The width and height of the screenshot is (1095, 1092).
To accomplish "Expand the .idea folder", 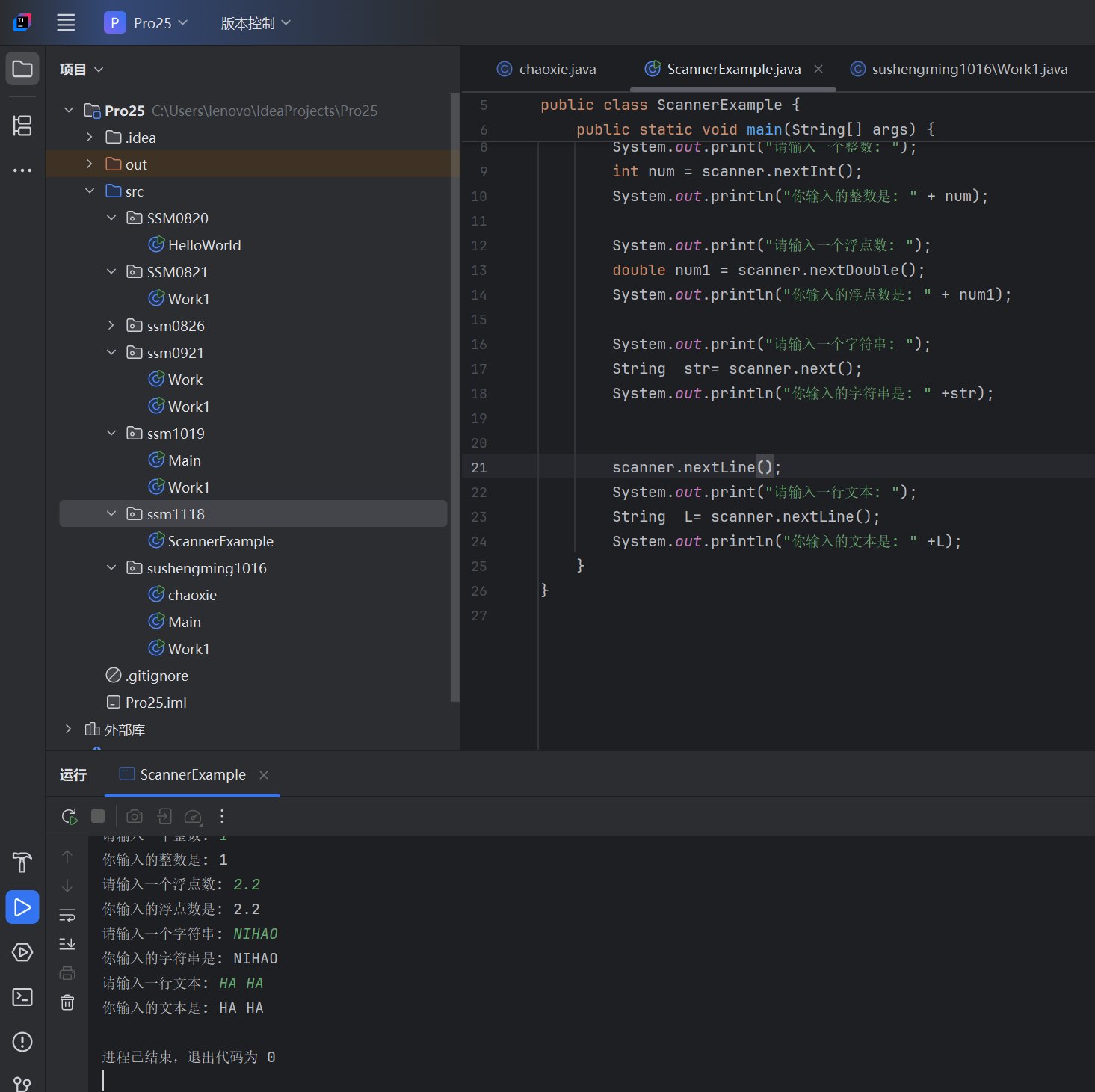I will (x=90, y=137).
